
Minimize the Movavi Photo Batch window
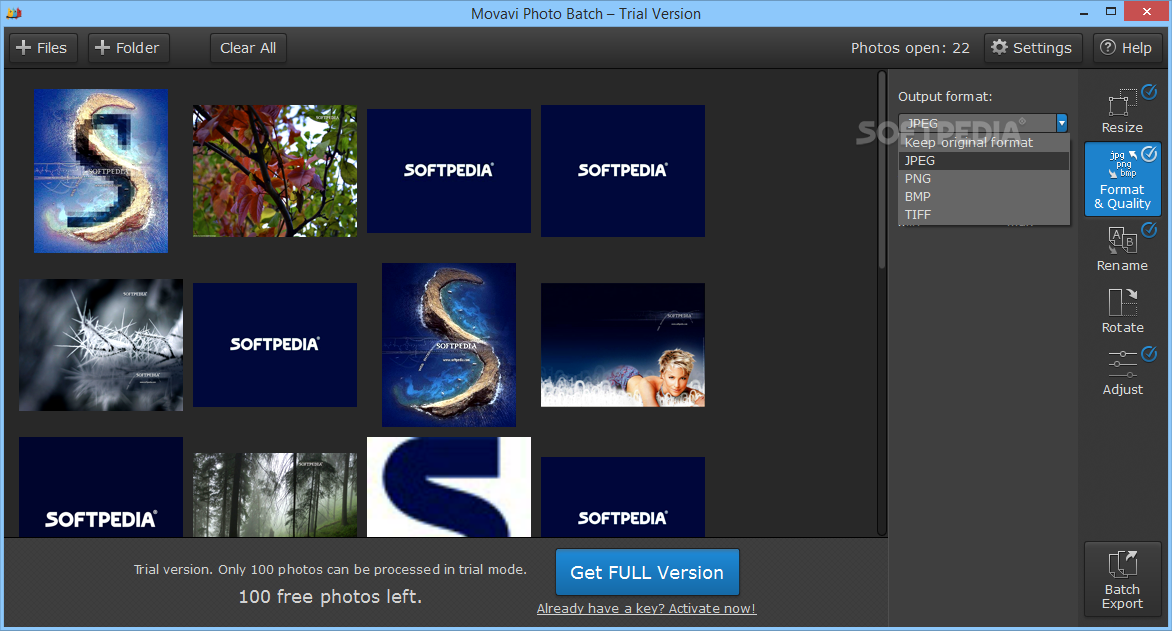[1084, 13]
